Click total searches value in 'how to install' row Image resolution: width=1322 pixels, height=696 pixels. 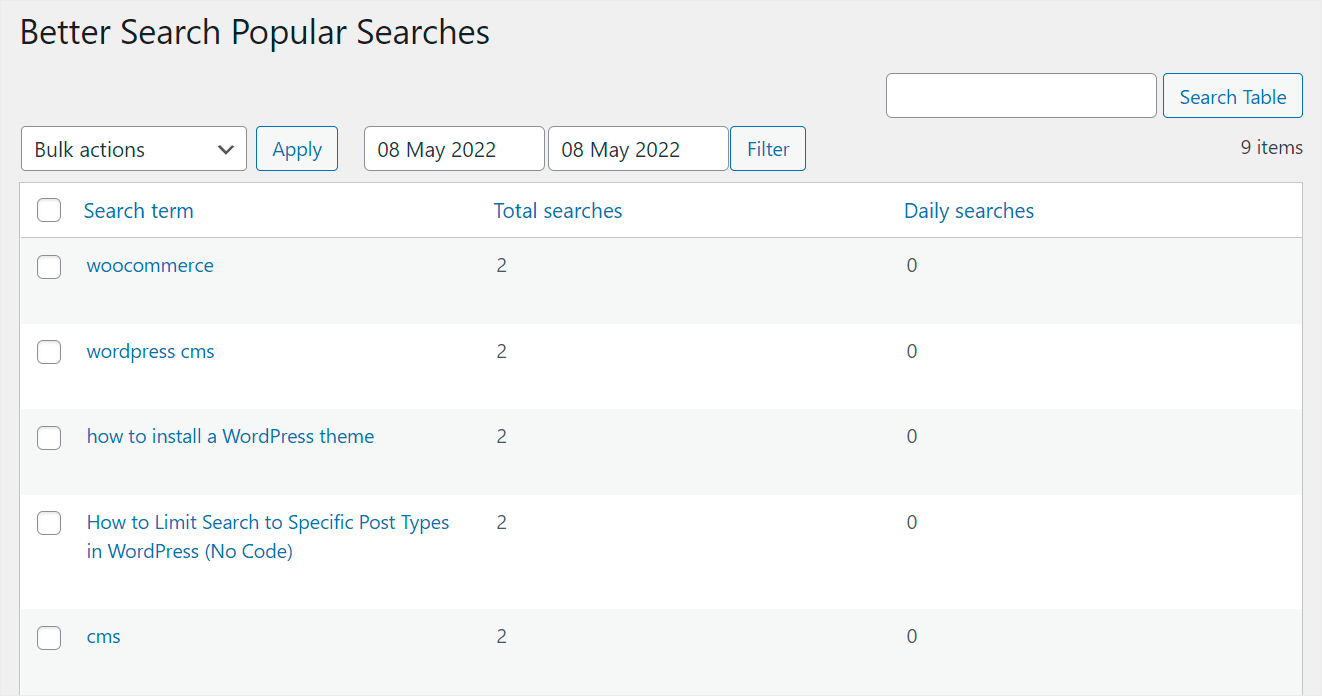[502, 436]
